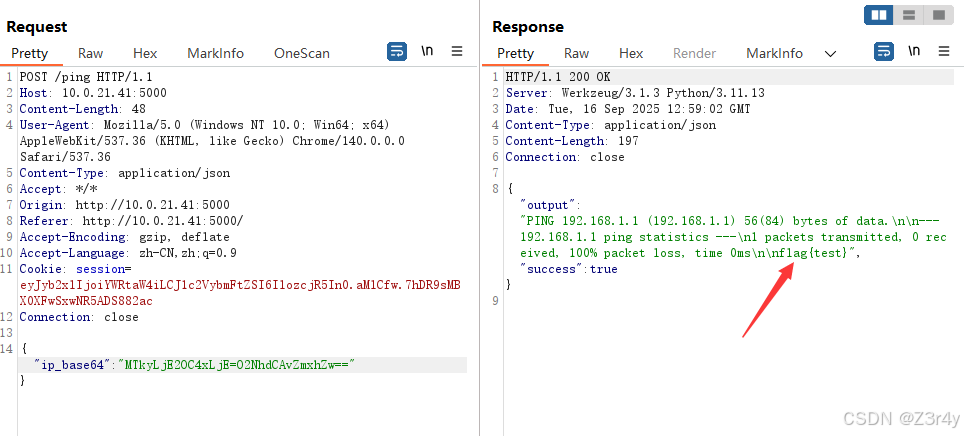Screen dimensions: 964x436
Task: Select combined single-pane layout icon
Action: (x=939, y=15)
